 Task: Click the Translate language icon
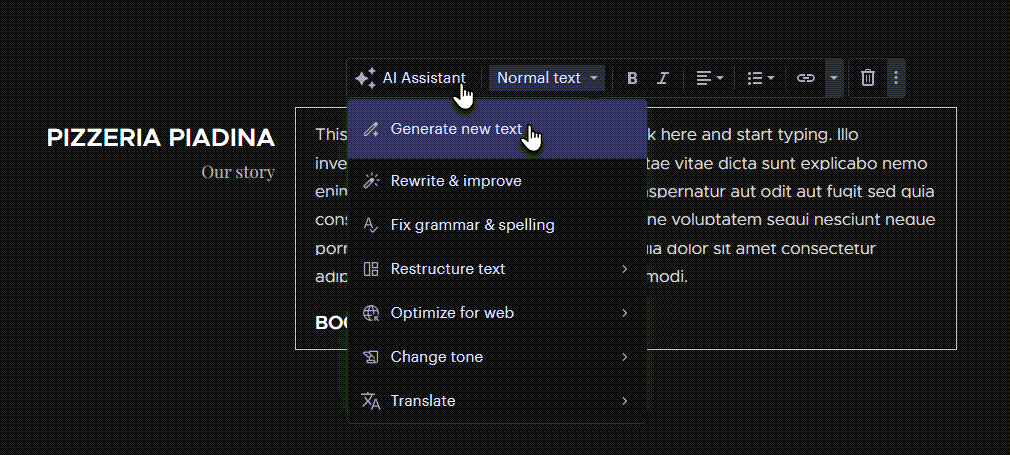point(371,401)
